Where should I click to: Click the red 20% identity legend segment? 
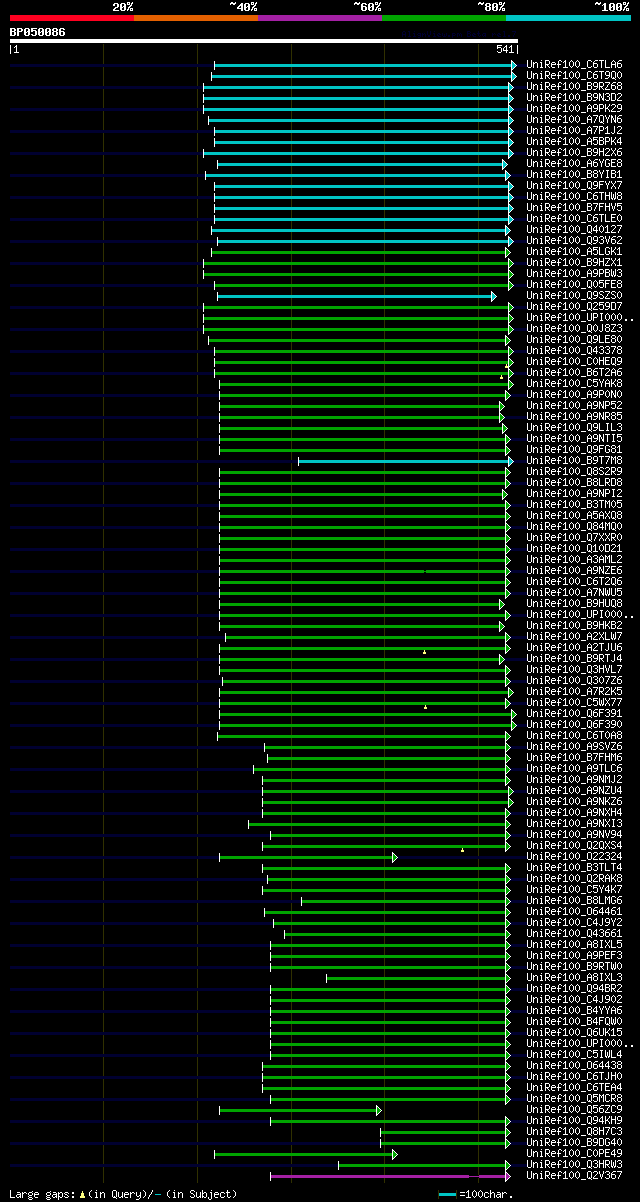click(x=71, y=18)
